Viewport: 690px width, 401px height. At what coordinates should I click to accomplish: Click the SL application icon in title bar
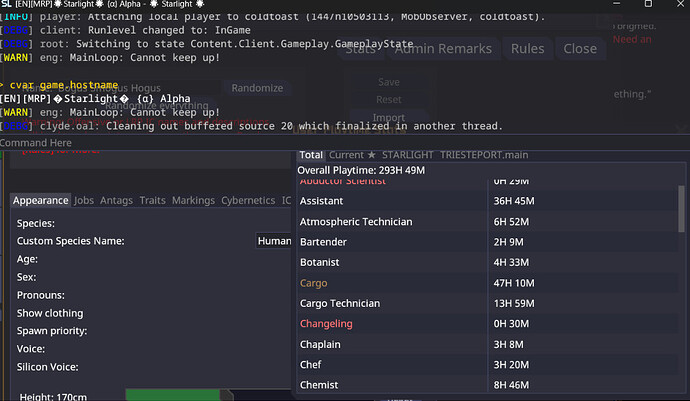6,4
